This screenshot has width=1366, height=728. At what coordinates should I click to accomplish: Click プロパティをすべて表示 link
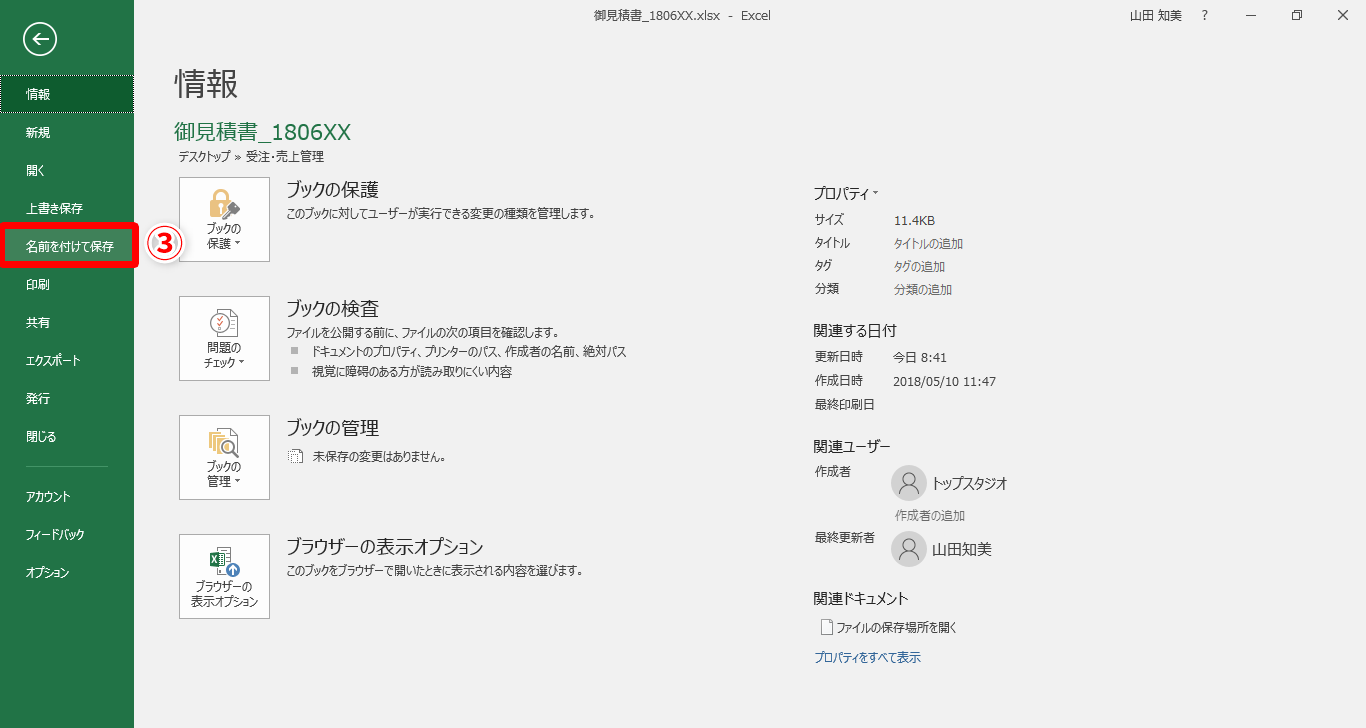(x=867, y=657)
